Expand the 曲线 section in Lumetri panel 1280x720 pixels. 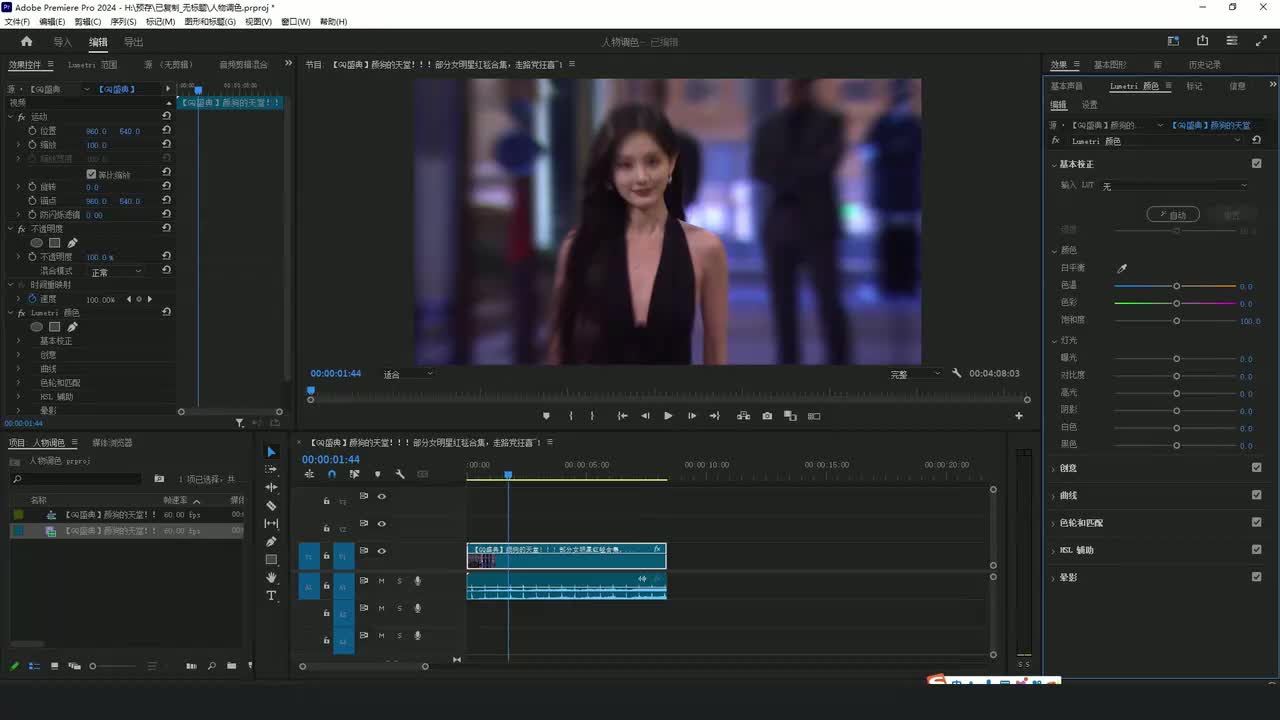coord(1068,496)
